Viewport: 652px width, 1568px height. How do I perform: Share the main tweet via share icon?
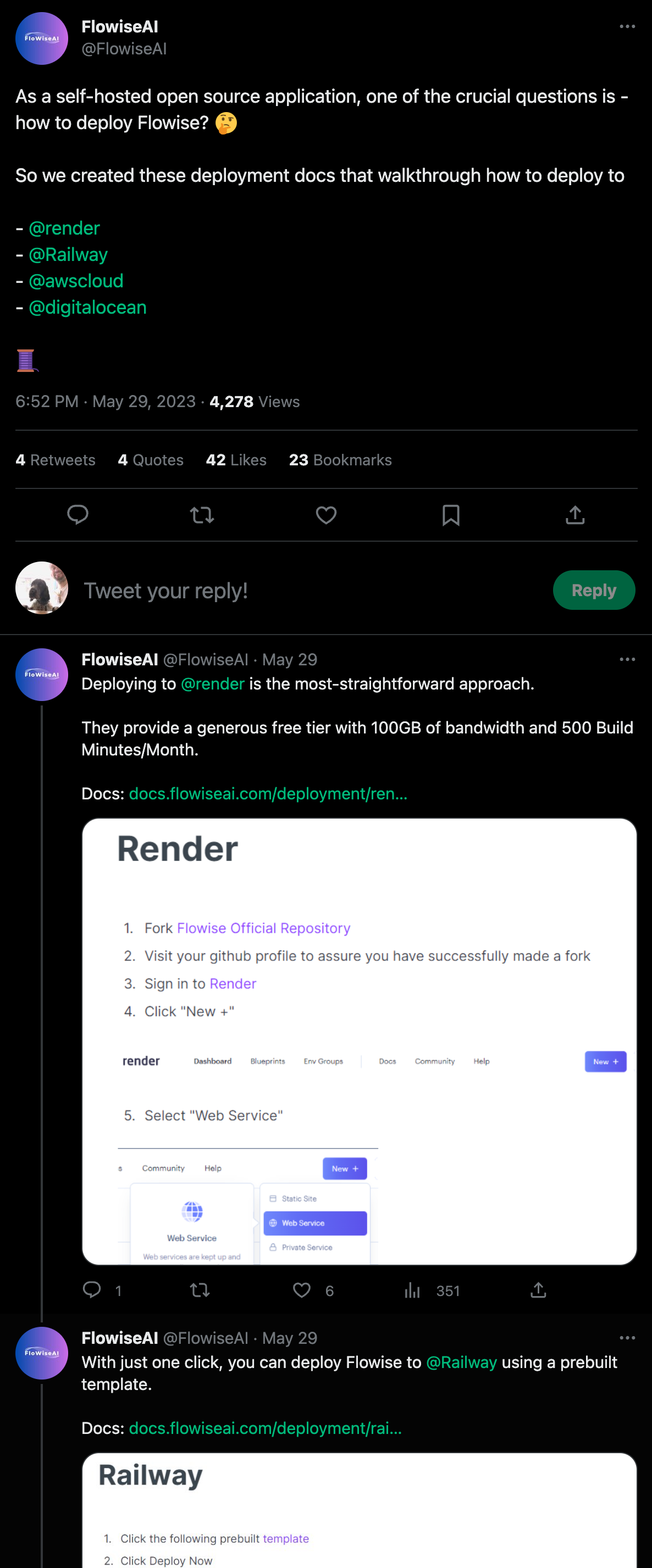[574, 515]
